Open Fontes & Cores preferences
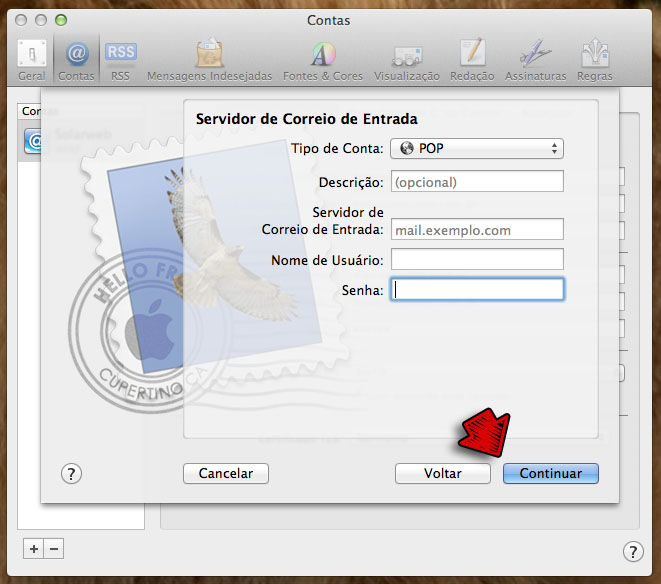This screenshot has width=661, height=584. [323, 60]
